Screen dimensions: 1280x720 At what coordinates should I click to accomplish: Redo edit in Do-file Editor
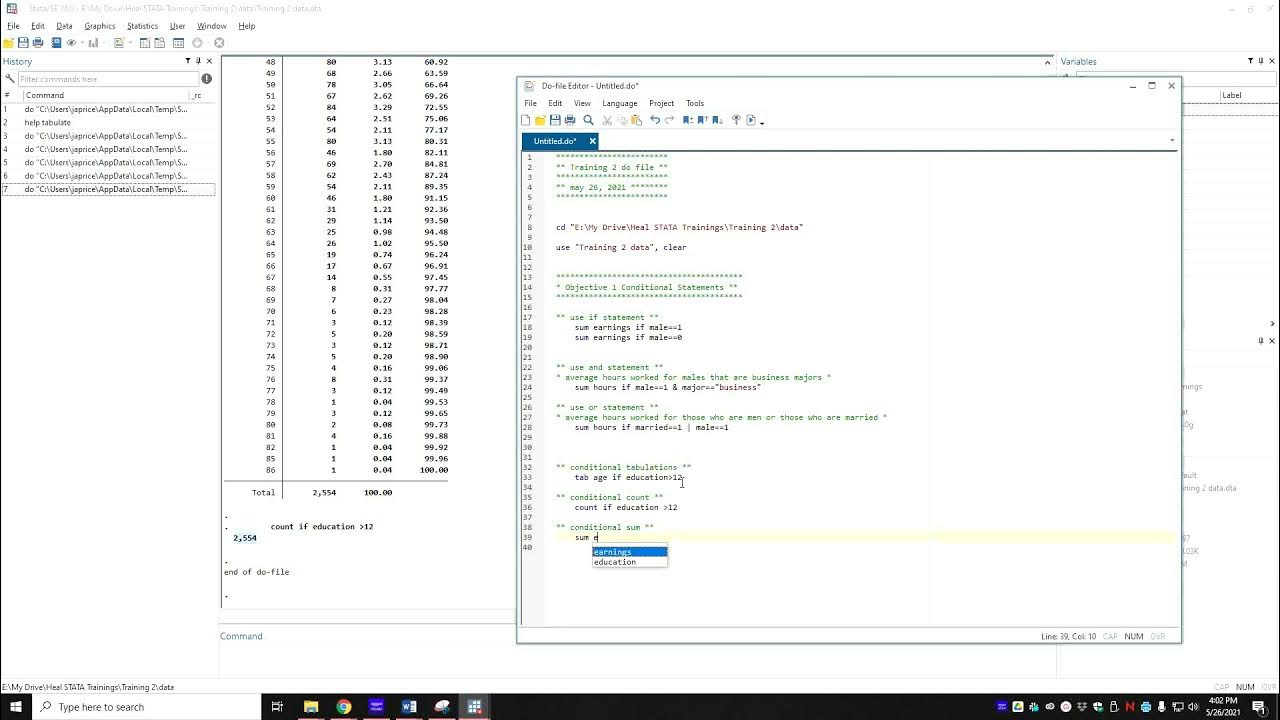(x=669, y=120)
